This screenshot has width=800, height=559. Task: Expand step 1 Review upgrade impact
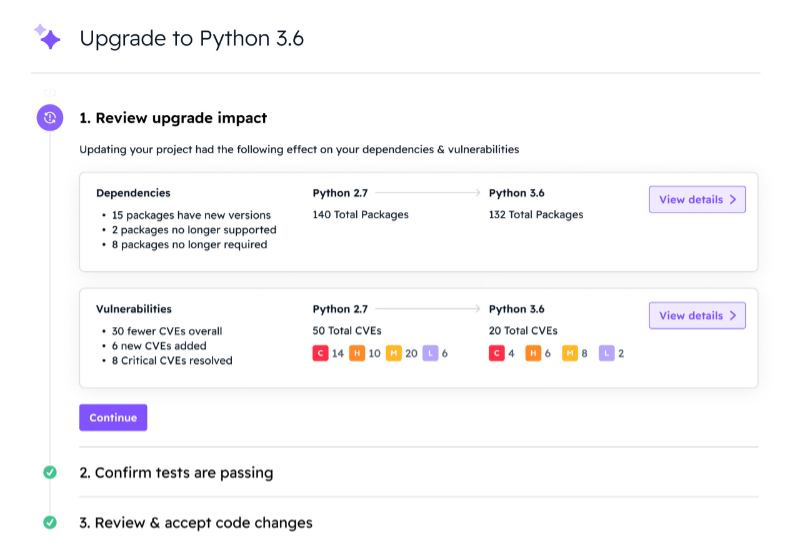pyautogui.click(x=173, y=118)
